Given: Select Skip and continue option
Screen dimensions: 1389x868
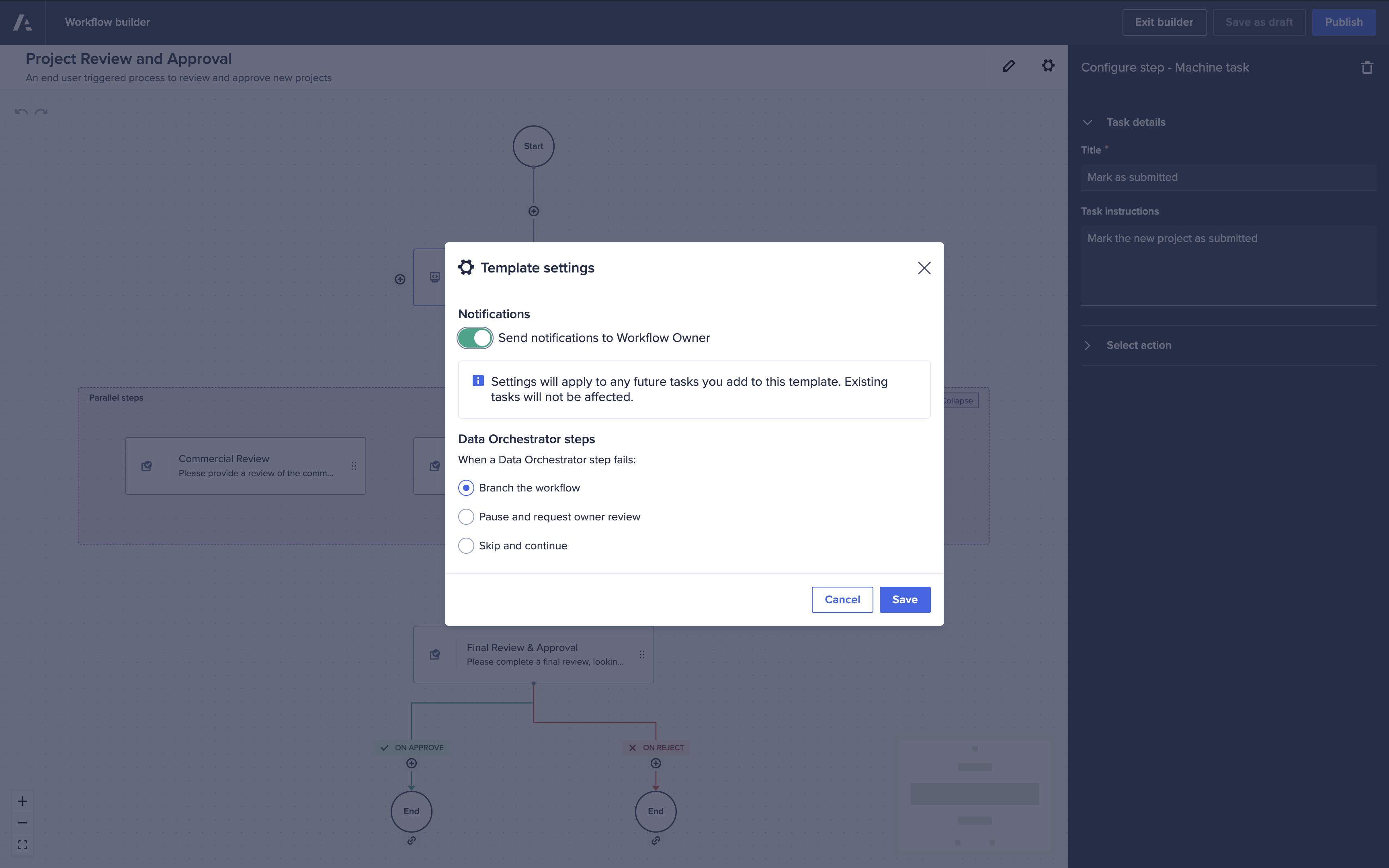Looking at the screenshot, I should (465, 545).
